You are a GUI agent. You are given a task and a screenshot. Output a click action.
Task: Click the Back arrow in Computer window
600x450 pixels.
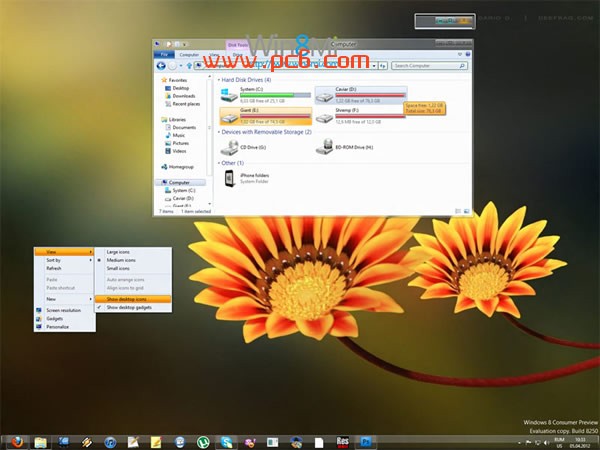[x=161, y=66]
